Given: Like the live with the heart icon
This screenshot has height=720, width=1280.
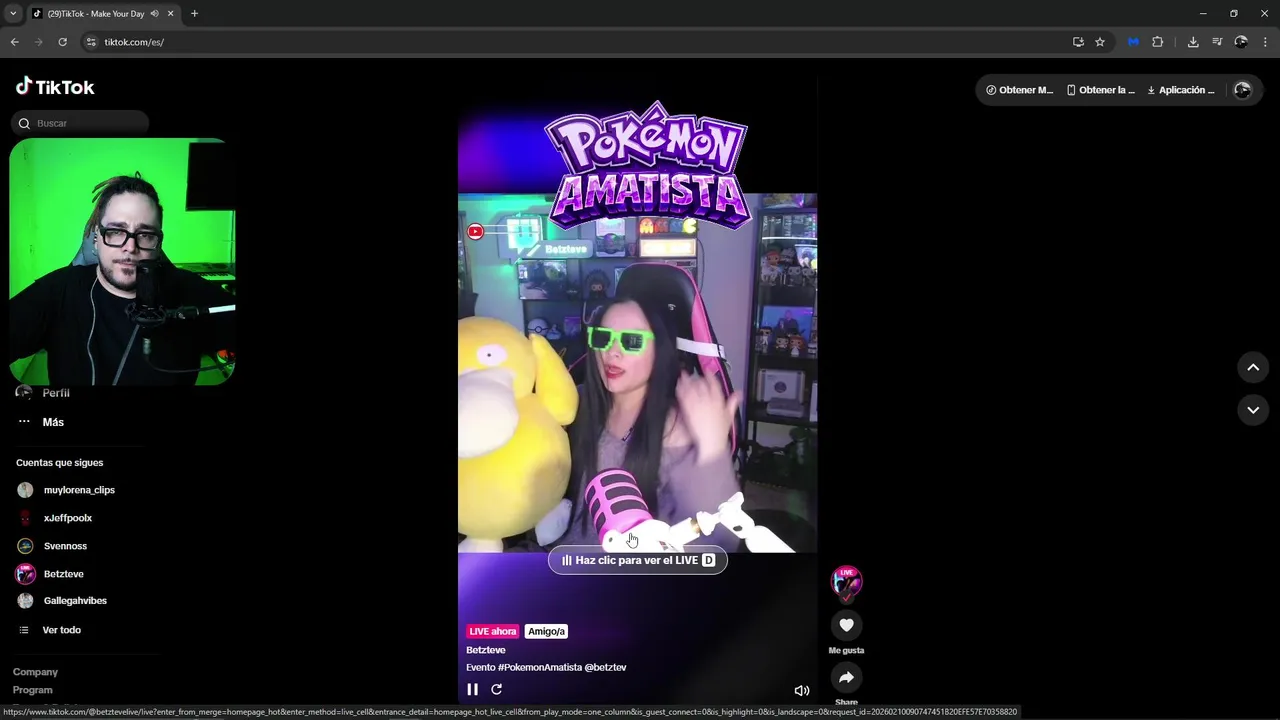Looking at the screenshot, I should click(x=846, y=625).
